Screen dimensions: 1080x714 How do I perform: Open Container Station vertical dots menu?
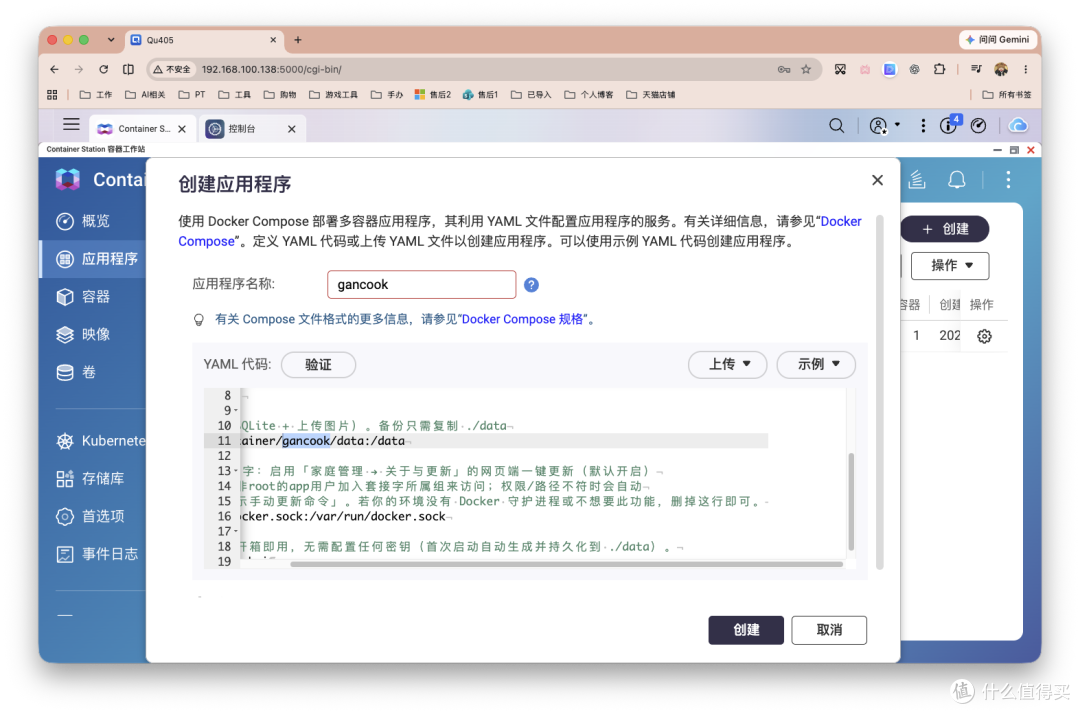click(1008, 180)
